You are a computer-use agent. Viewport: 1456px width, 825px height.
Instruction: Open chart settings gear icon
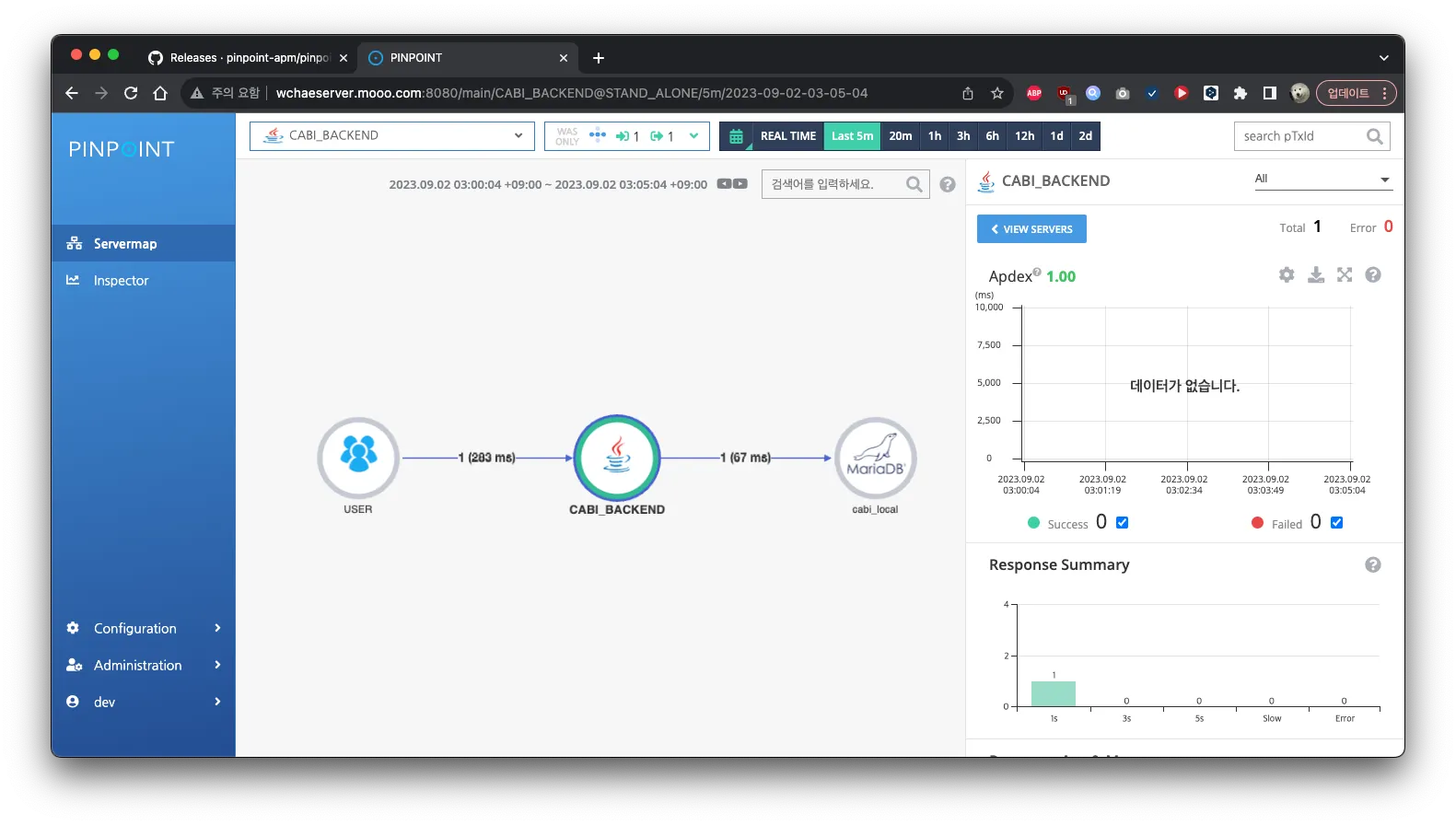pyautogui.click(x=1287, y=274)
